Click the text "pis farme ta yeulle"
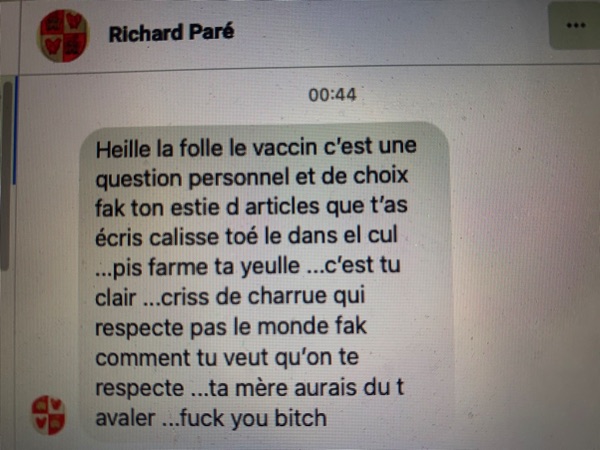600x450 pixels. click(207, 266)
